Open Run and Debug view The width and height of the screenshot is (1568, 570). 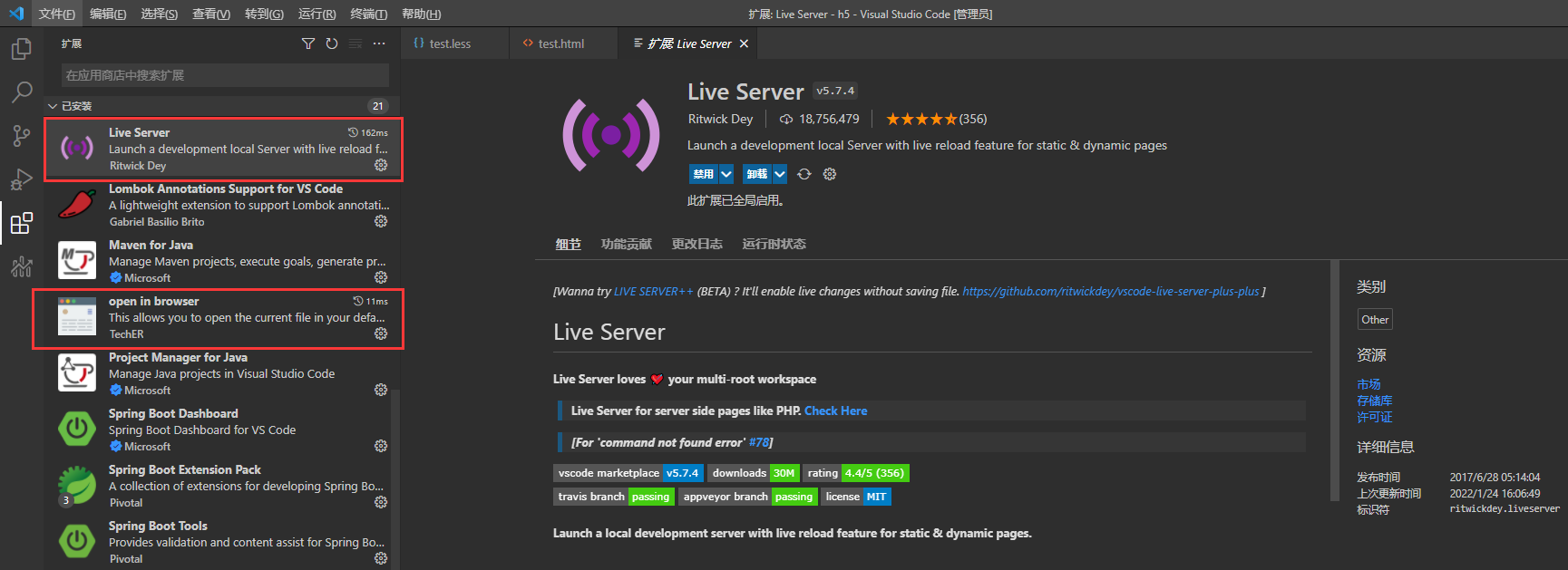tap(21, 179)
